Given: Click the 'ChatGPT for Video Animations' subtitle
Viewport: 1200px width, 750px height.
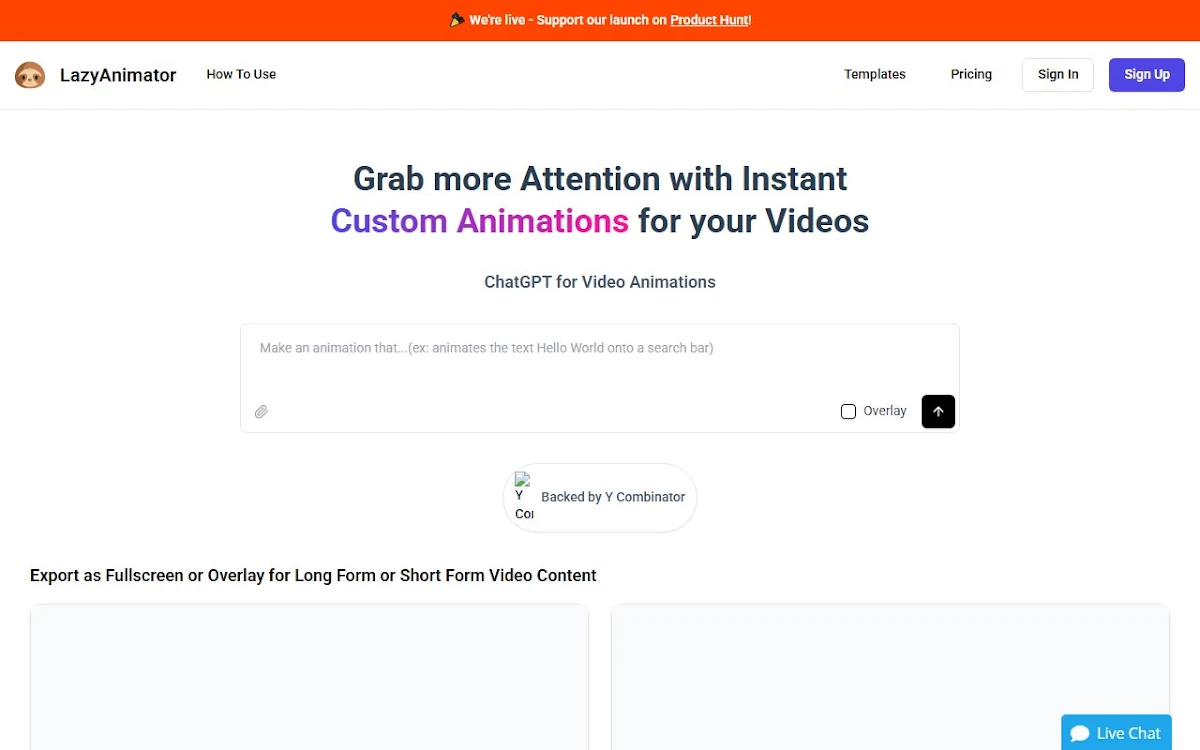Looking at the screenshot, I should 600,282.
